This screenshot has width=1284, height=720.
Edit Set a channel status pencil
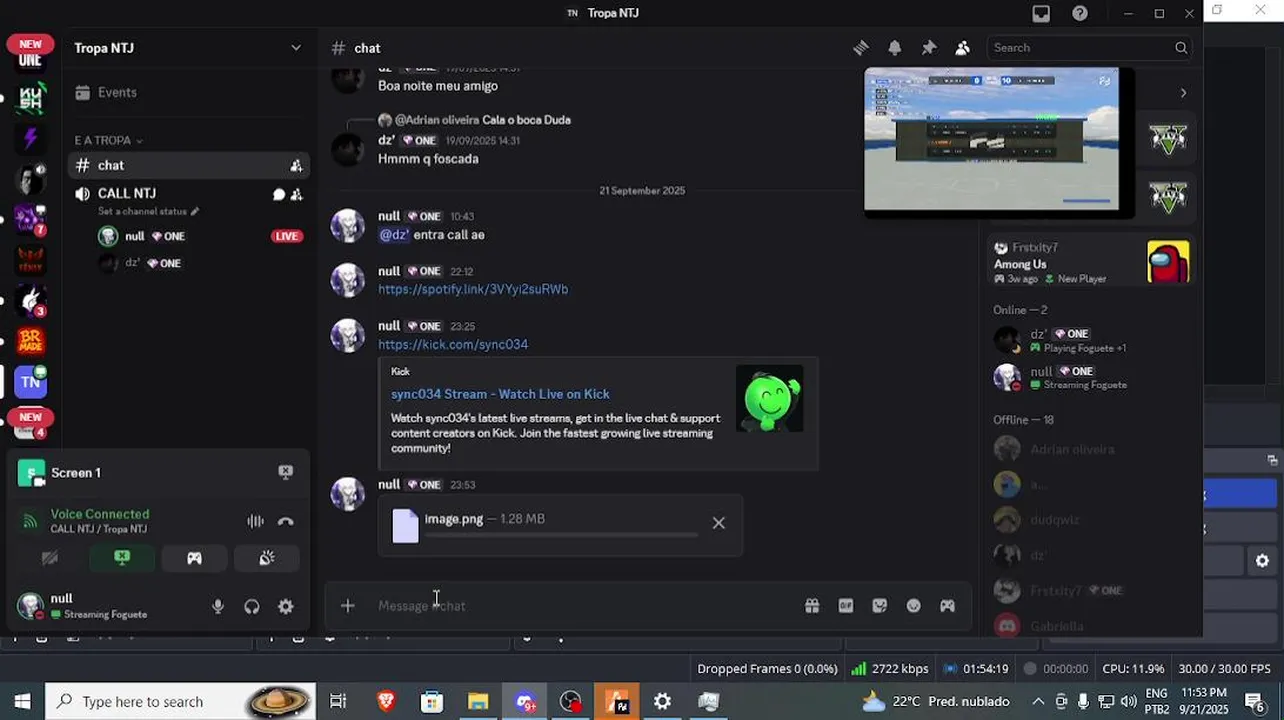[195, 212]
